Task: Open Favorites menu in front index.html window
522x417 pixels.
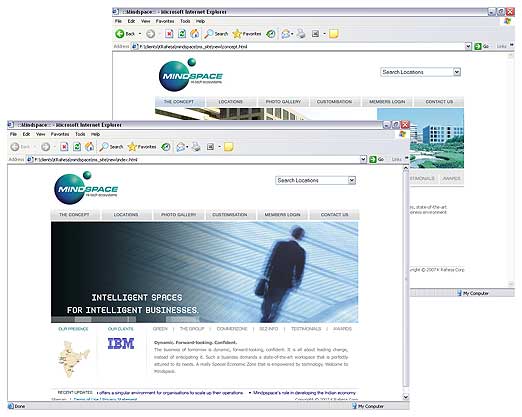Action: pos(60,134)
